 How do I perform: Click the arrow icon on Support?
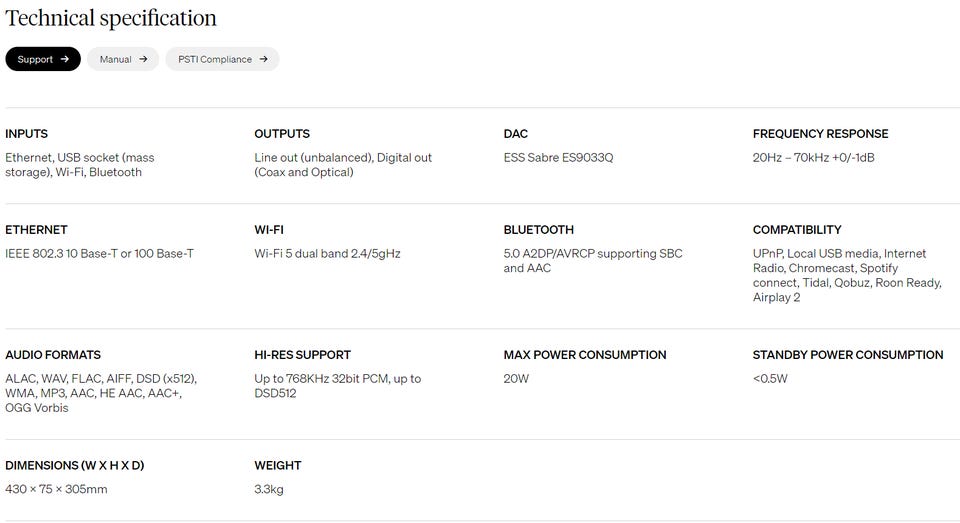65,59
